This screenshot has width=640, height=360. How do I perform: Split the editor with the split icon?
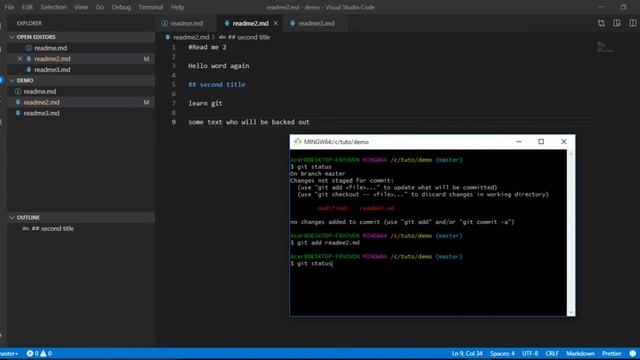click(x=632, y=23)
